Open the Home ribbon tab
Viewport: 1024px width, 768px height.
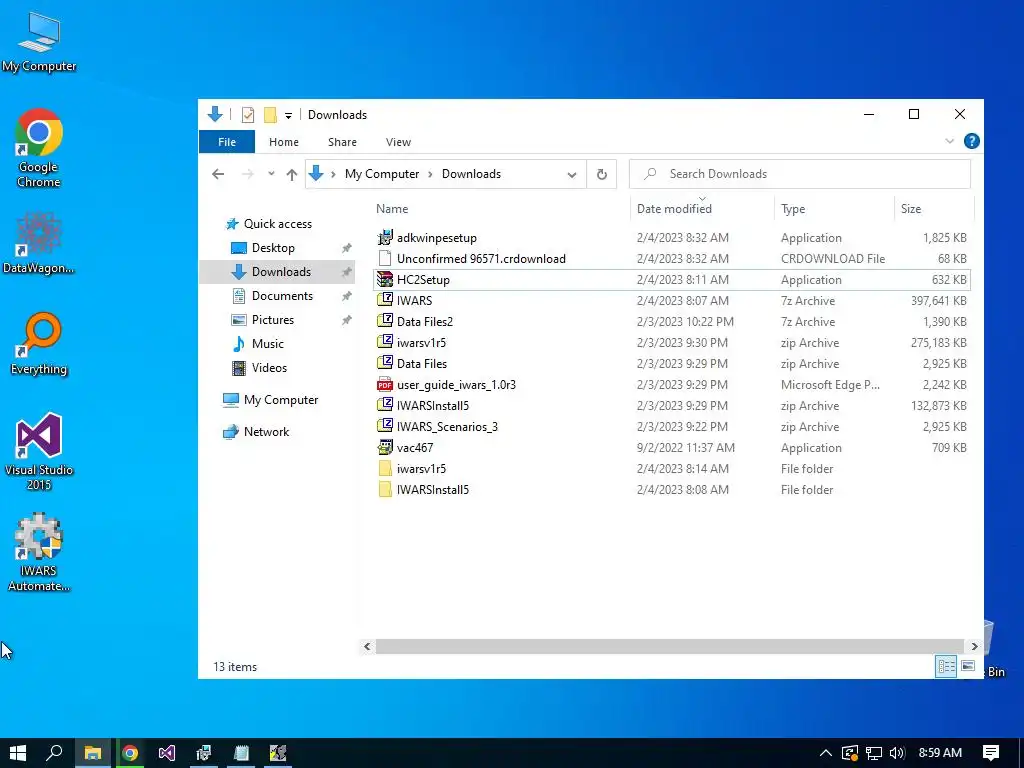(x=283, y=142)
